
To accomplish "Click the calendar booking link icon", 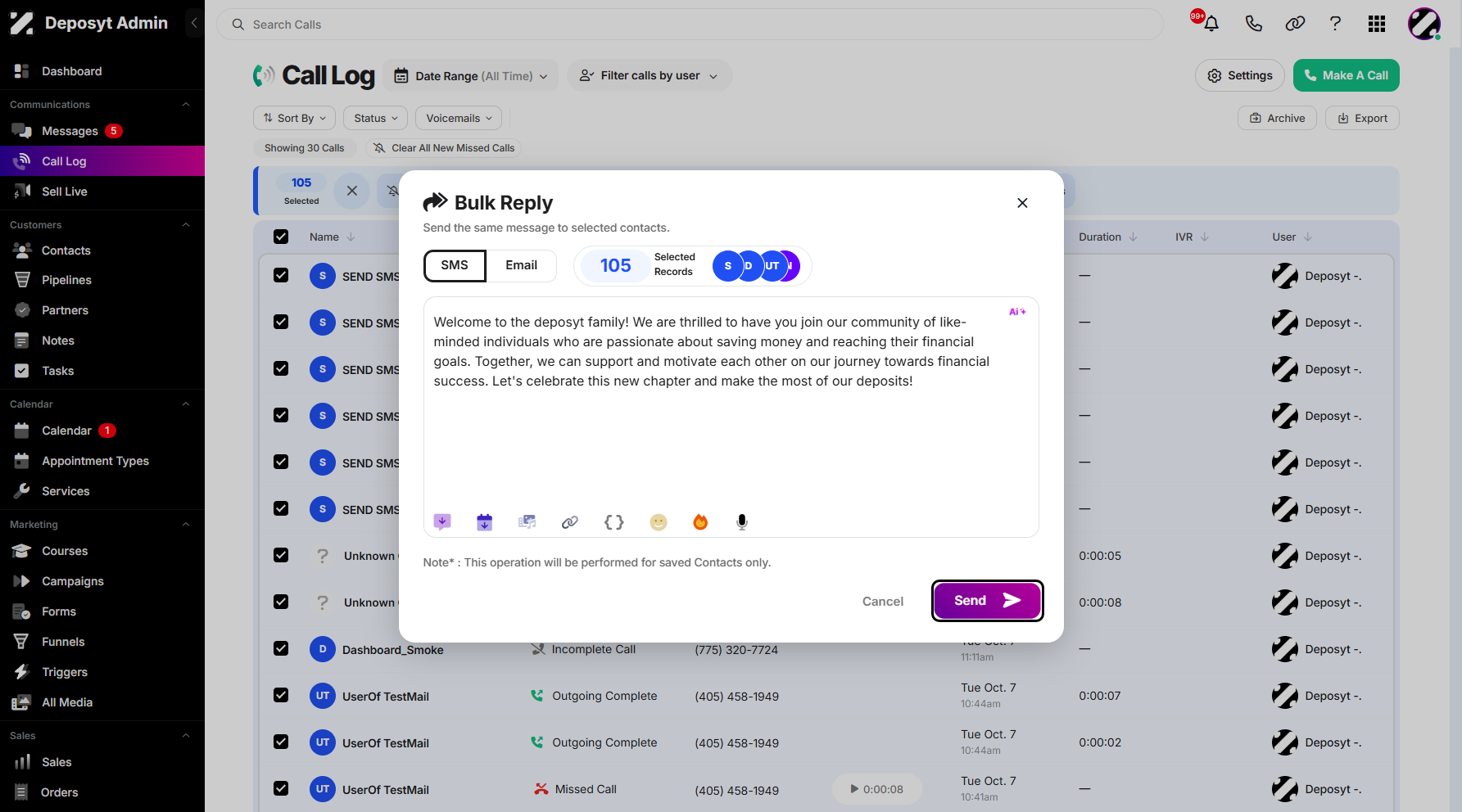I will 485,522.
